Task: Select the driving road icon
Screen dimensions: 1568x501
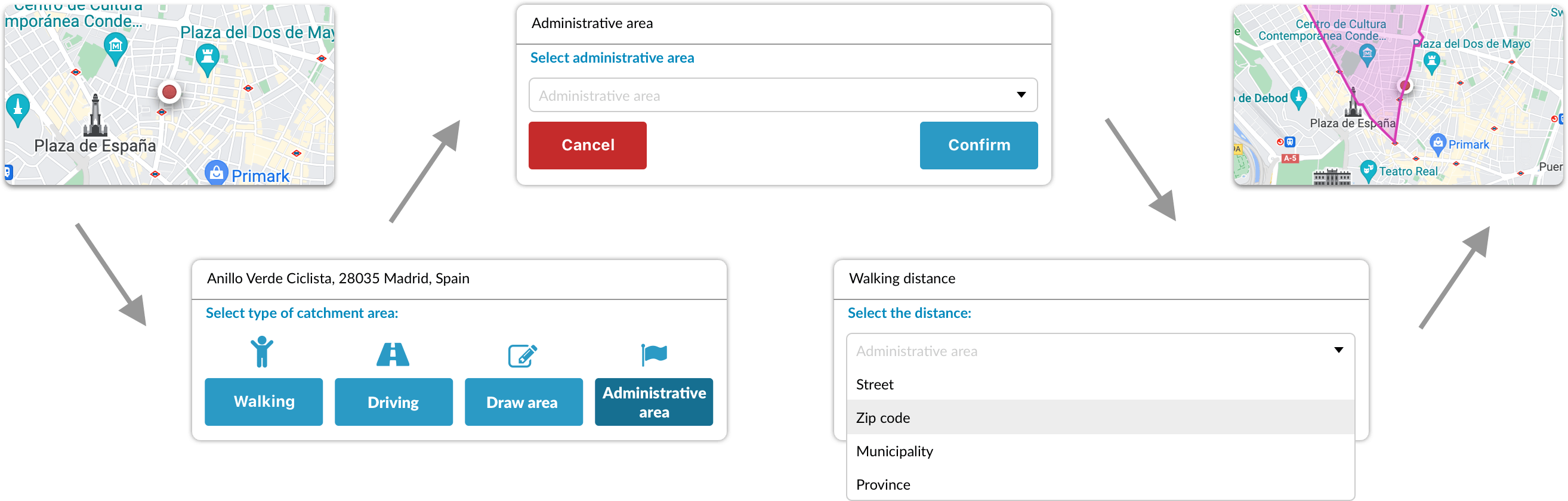Action: point(393,353)
